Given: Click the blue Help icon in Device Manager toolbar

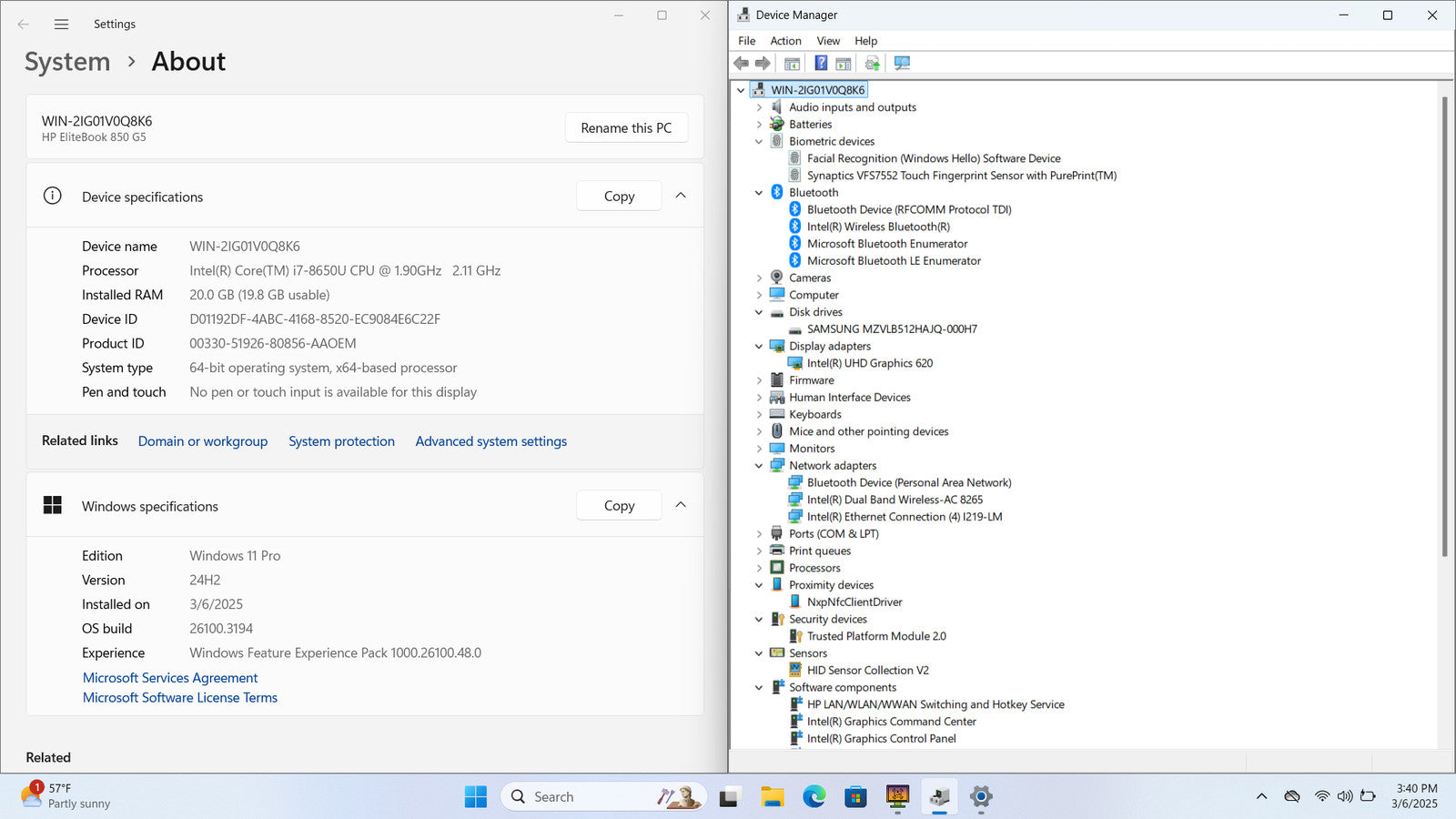Looking at the screenshot, I should (821, 64).
